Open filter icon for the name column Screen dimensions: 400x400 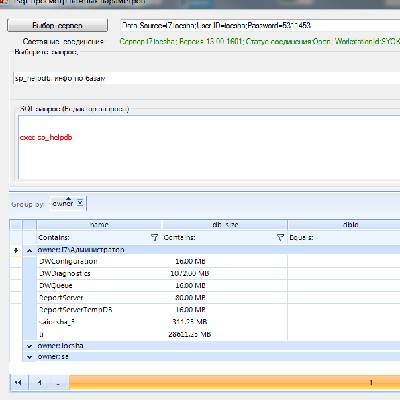[x=154, y=237]
